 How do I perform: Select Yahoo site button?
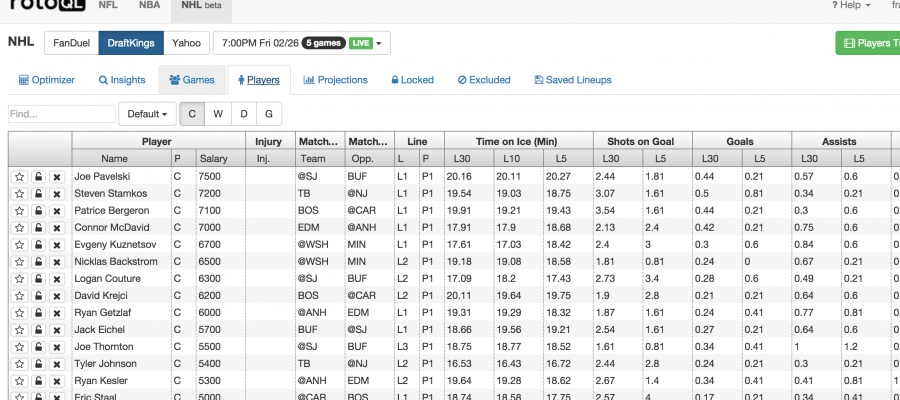[185, 43]
